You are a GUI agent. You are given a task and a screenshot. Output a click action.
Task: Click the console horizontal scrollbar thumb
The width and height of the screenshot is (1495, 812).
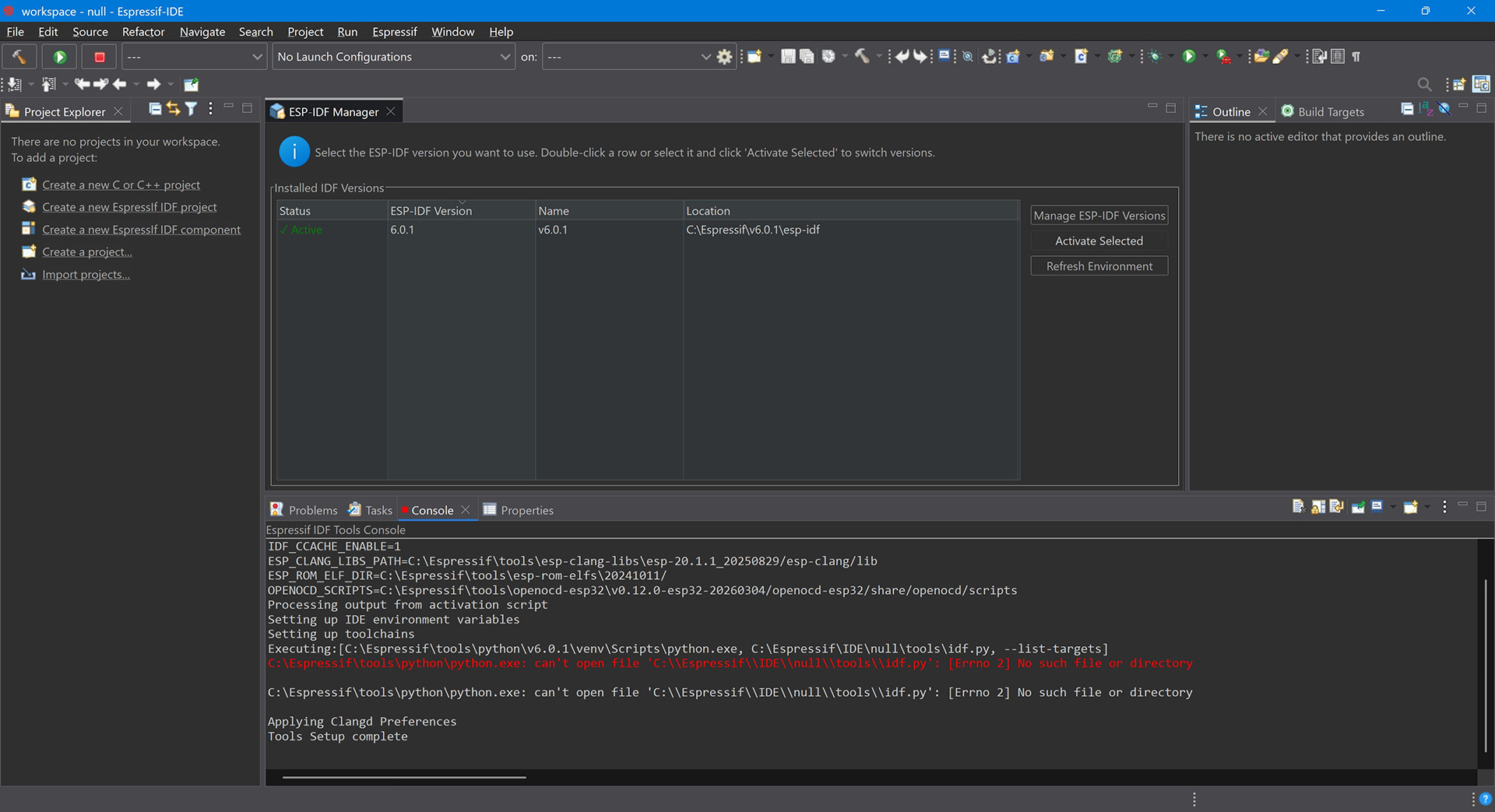tap(404, 777)
